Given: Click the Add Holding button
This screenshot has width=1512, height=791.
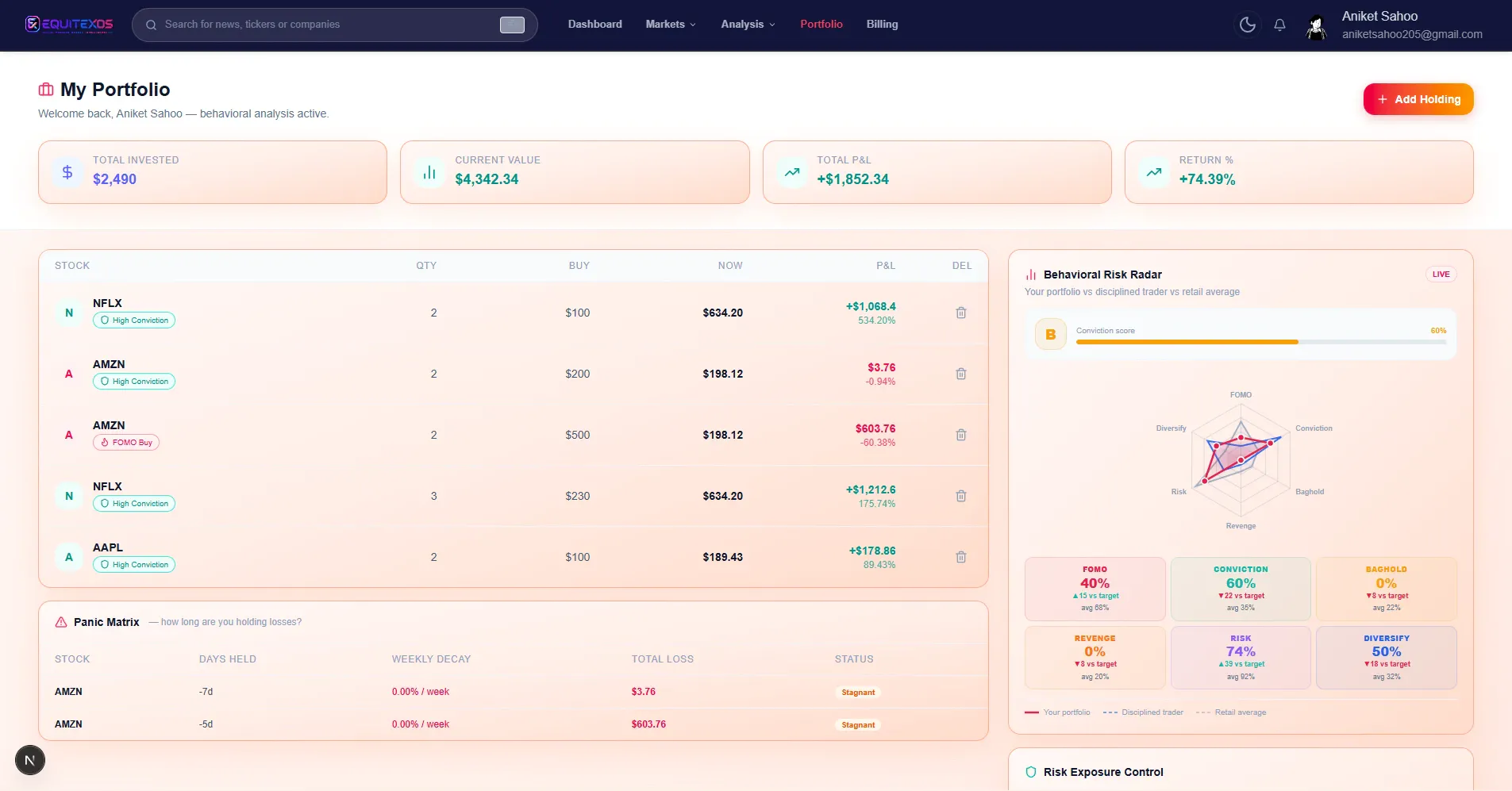Looking at the screenshot, I should click(1418, 99).
